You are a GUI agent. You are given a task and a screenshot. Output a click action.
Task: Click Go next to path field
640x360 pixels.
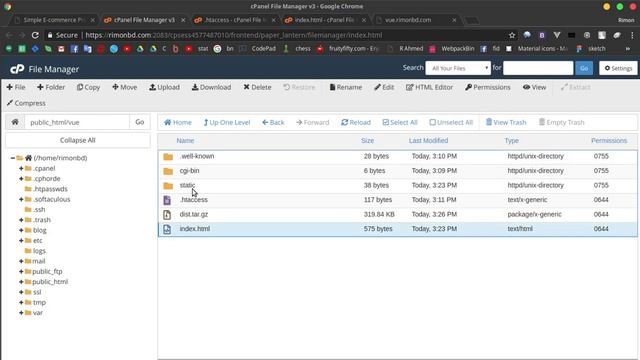coord(140,122)
